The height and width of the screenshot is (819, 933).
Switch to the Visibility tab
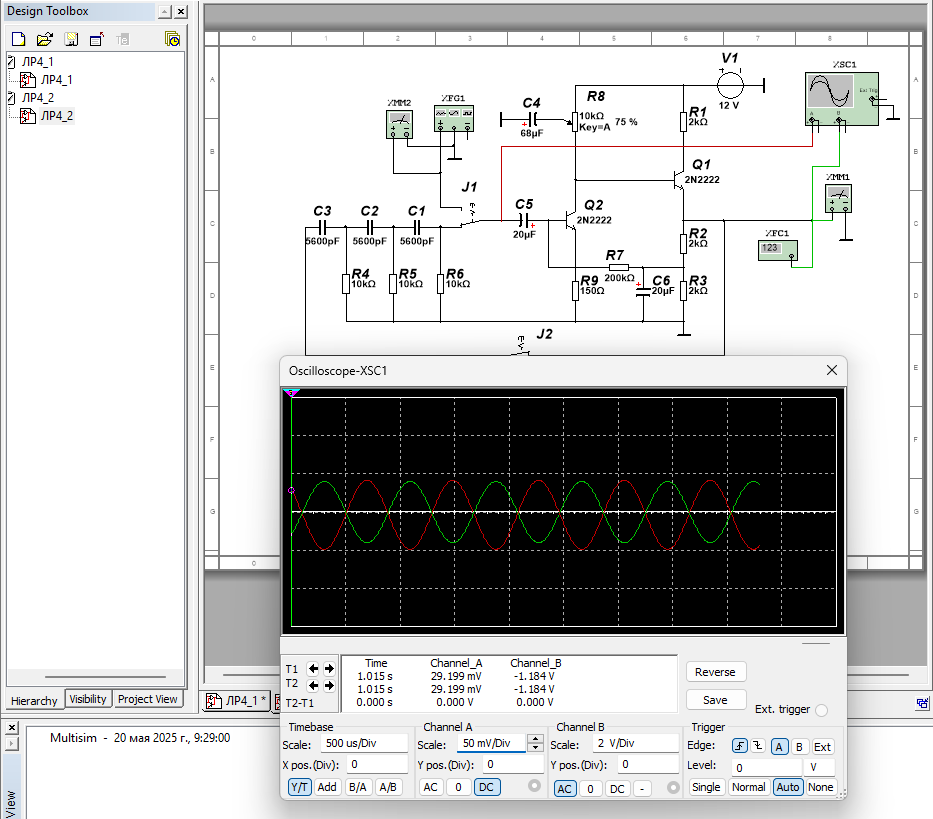(87, 699)
